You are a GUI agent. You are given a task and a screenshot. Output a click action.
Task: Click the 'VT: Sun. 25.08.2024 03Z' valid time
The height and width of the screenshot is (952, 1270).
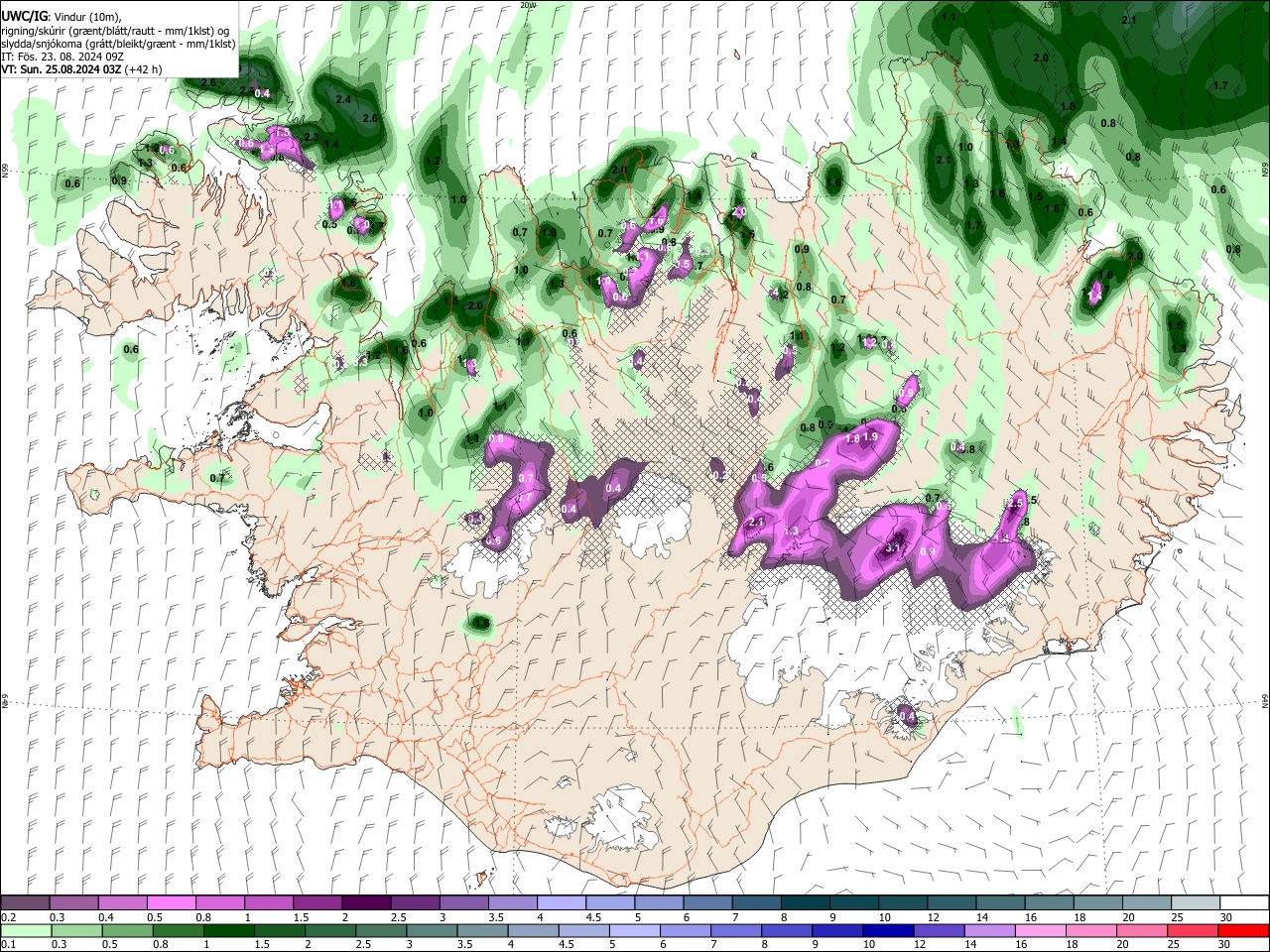tap(62, 69)
